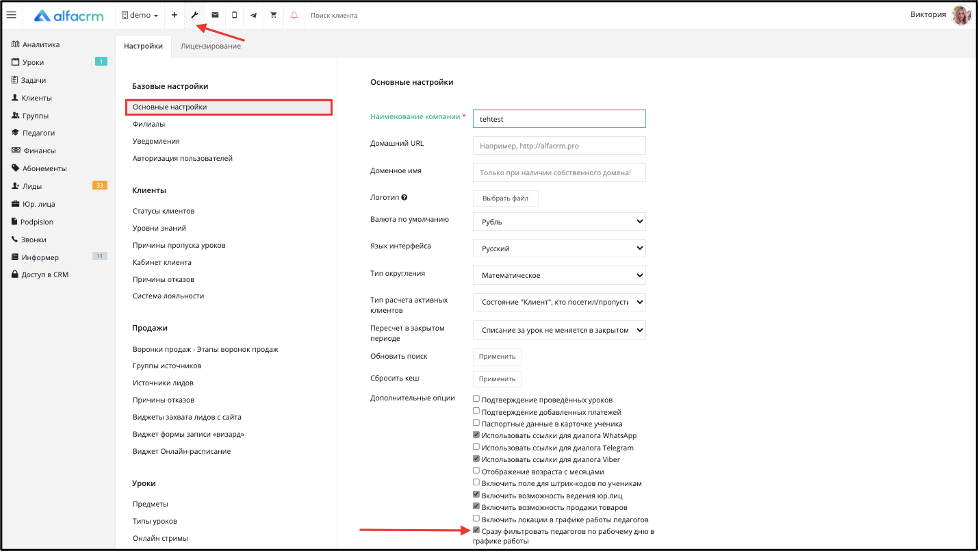Toggle Viber dialog links checkbox
Screen dimensions: 979x552
point(476,458)
